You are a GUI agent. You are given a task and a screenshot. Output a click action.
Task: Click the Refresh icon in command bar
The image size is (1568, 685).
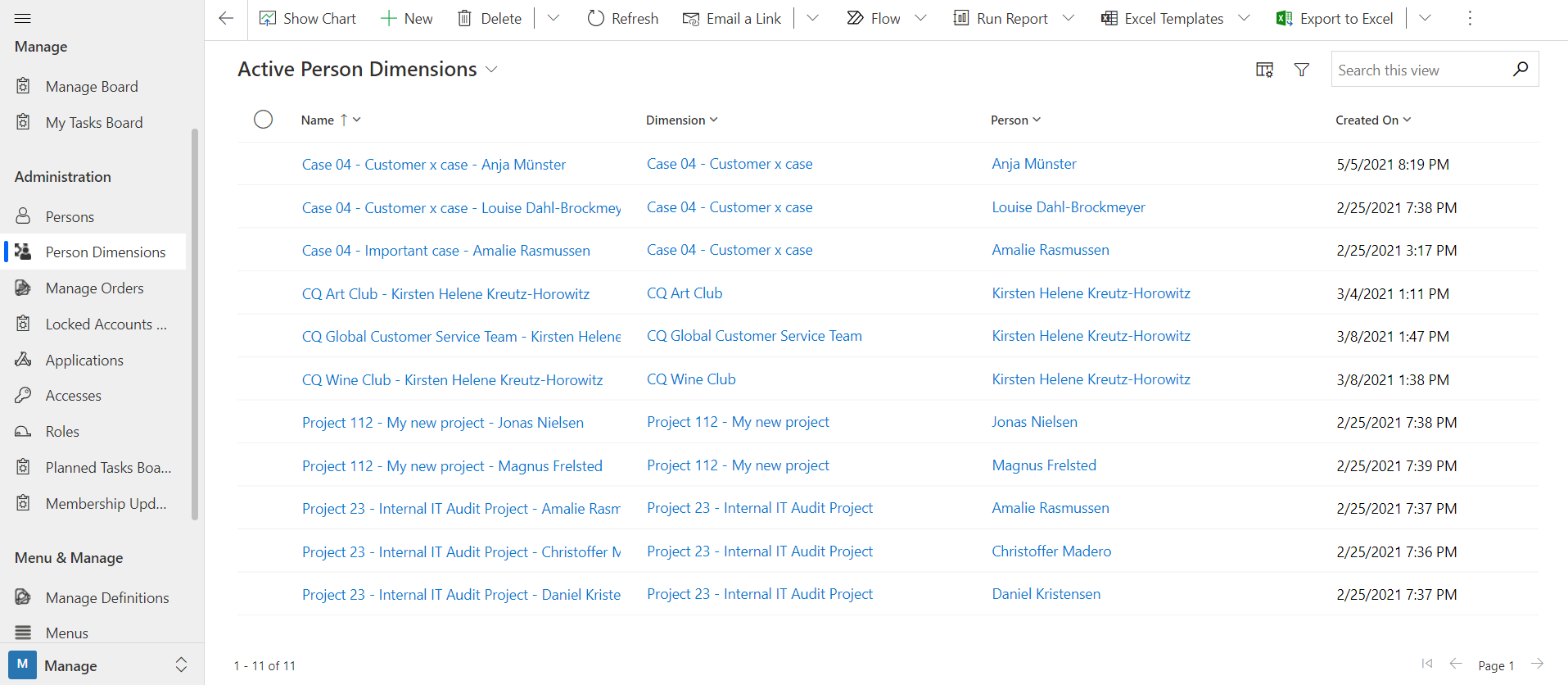click(596, 18)
